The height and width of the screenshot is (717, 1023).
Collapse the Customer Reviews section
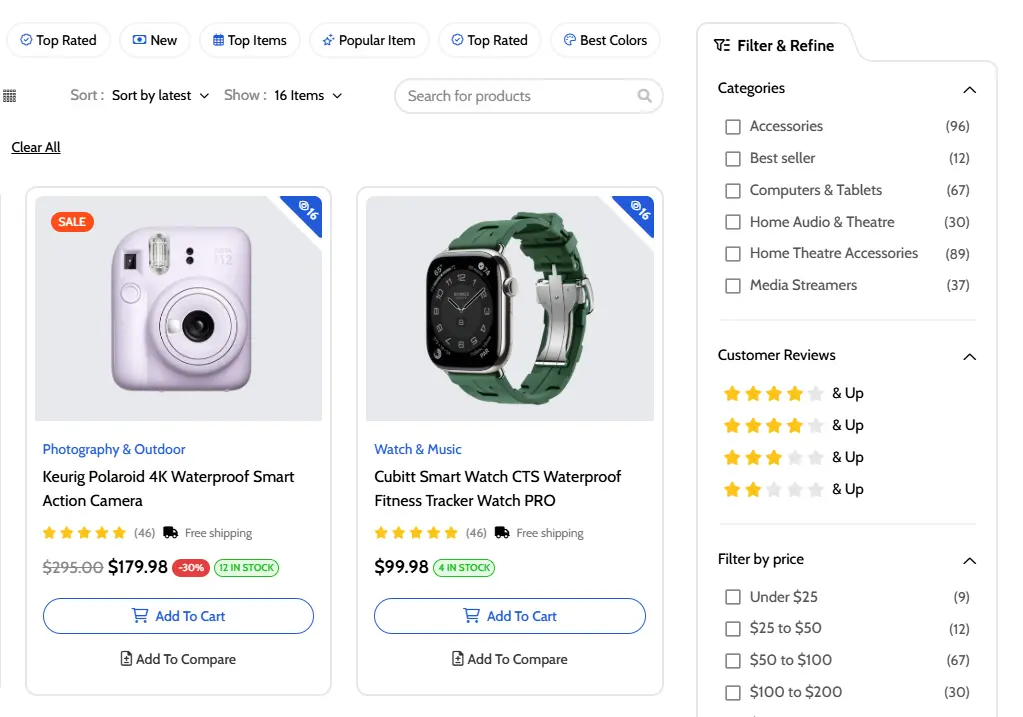click(x=968, y=356)
